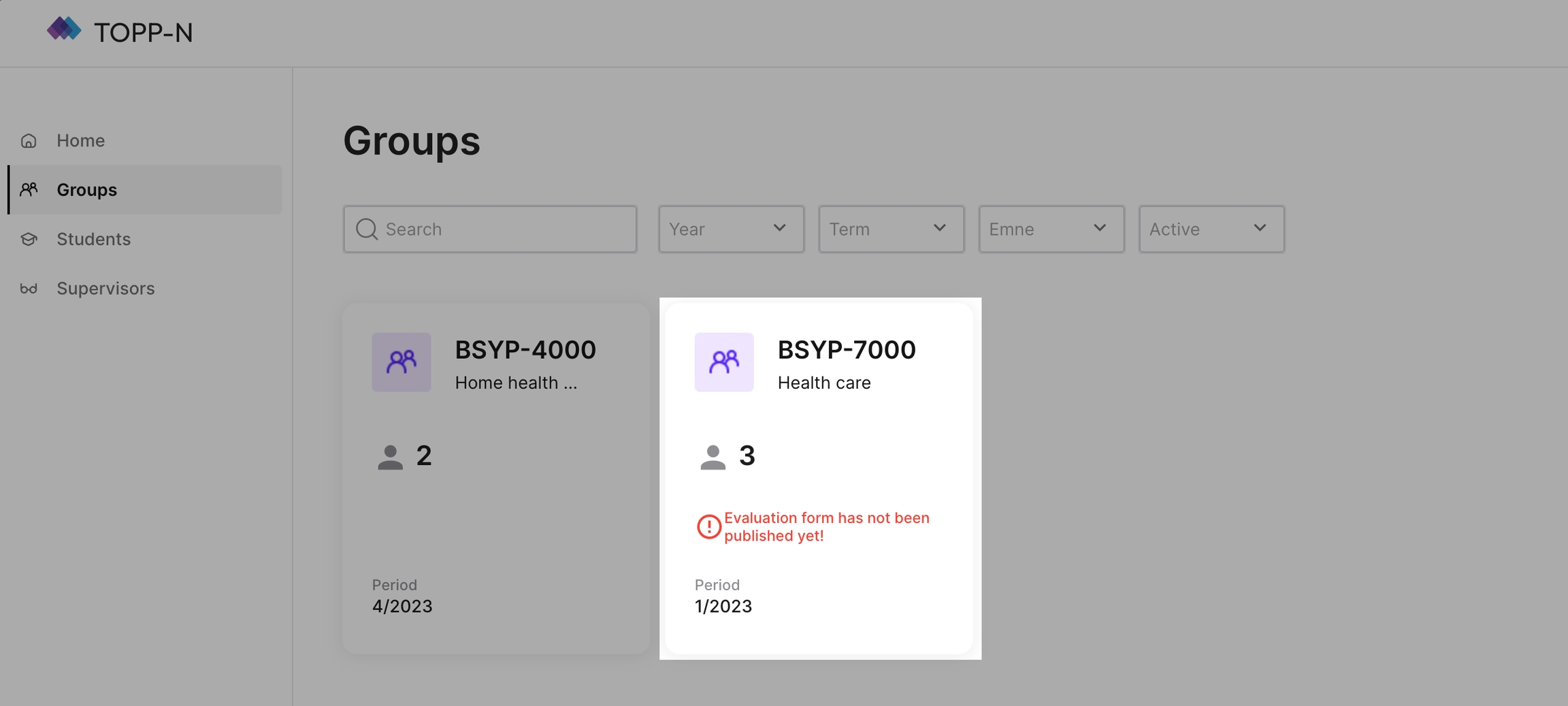Click the member count icon on BSYP-7000
Viewport: 1568px width, 706px height.
713,457
